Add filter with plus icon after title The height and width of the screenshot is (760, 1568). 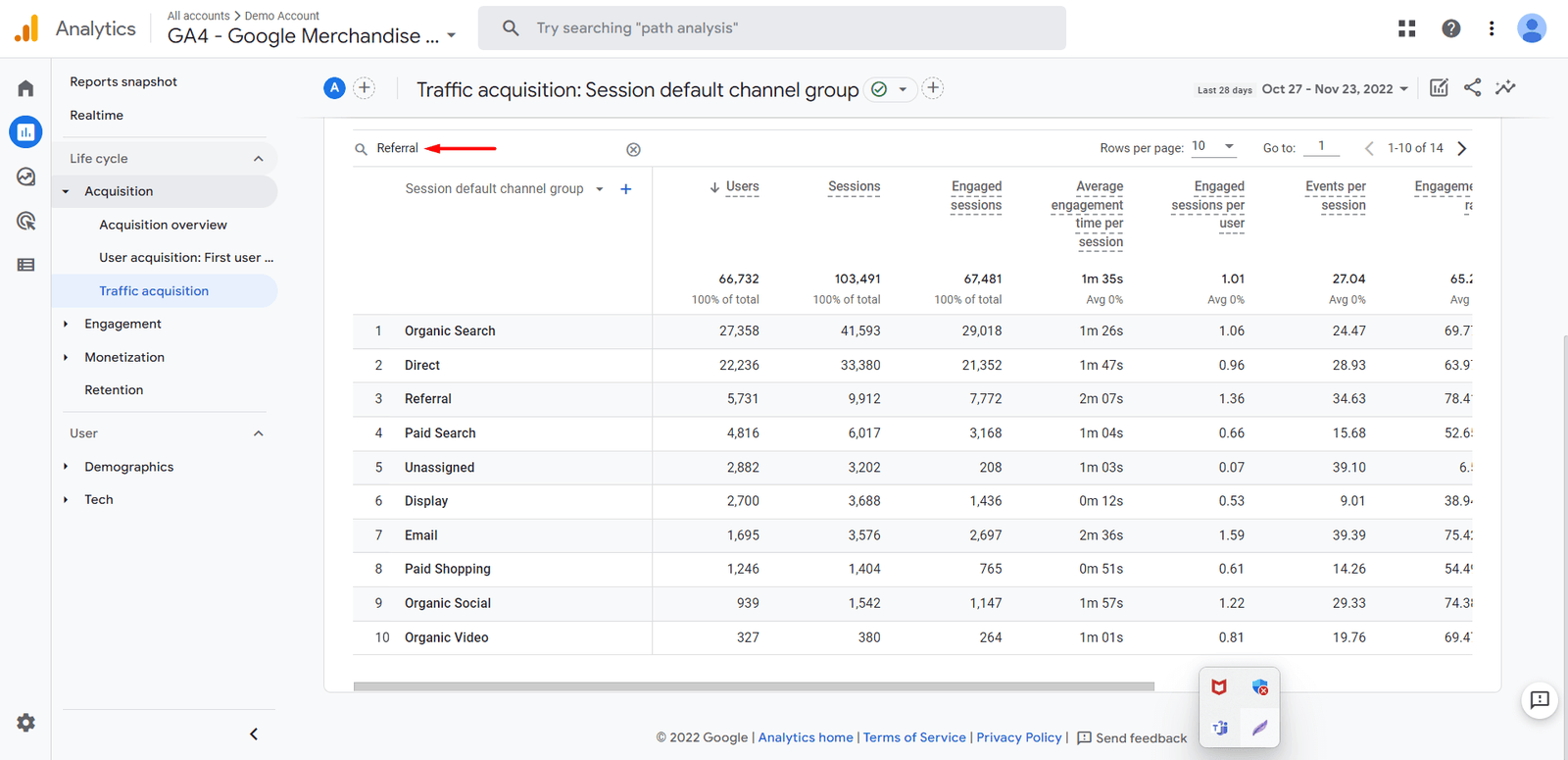click(x=933, y=88)
